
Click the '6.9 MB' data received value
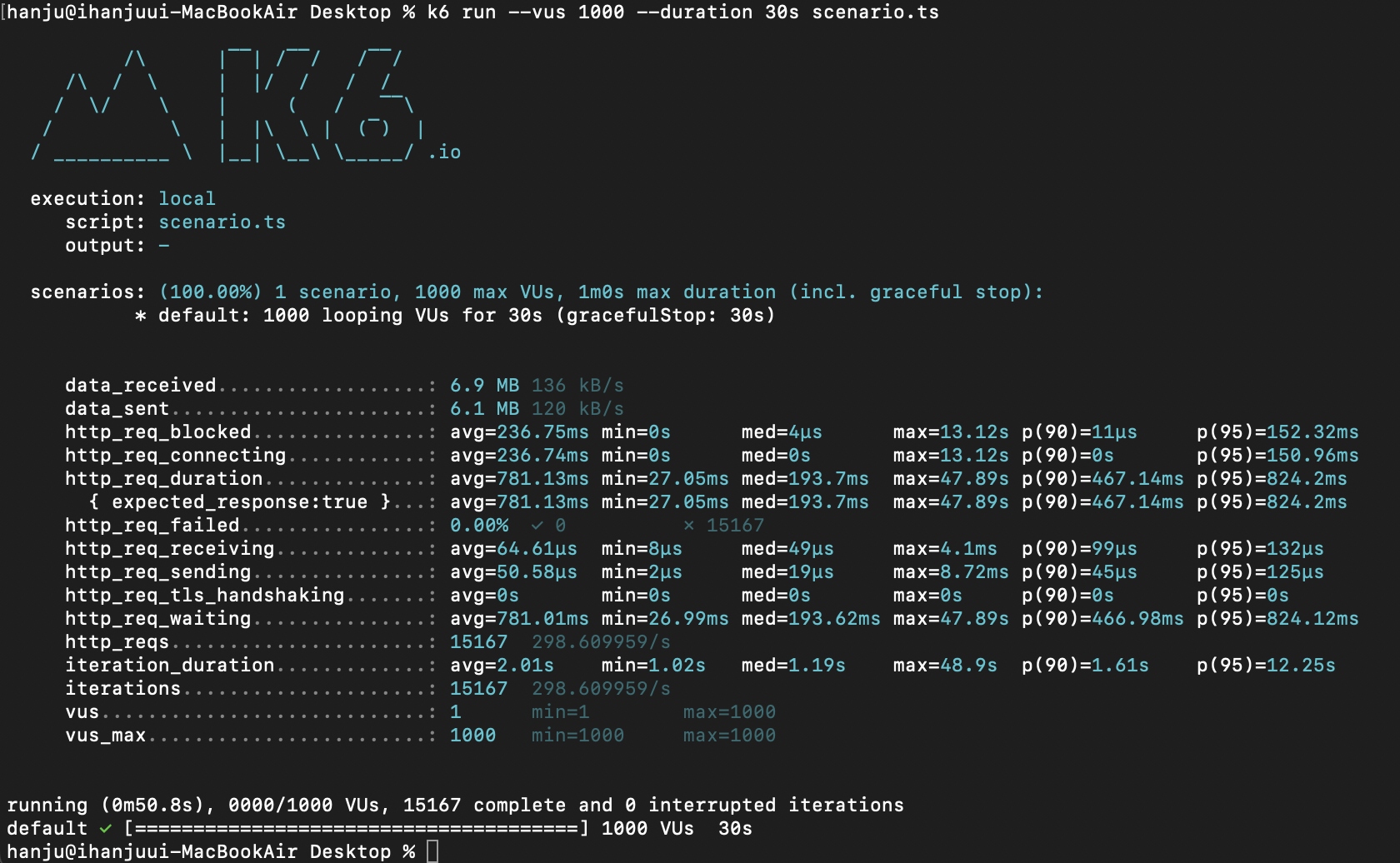(484, 385)
